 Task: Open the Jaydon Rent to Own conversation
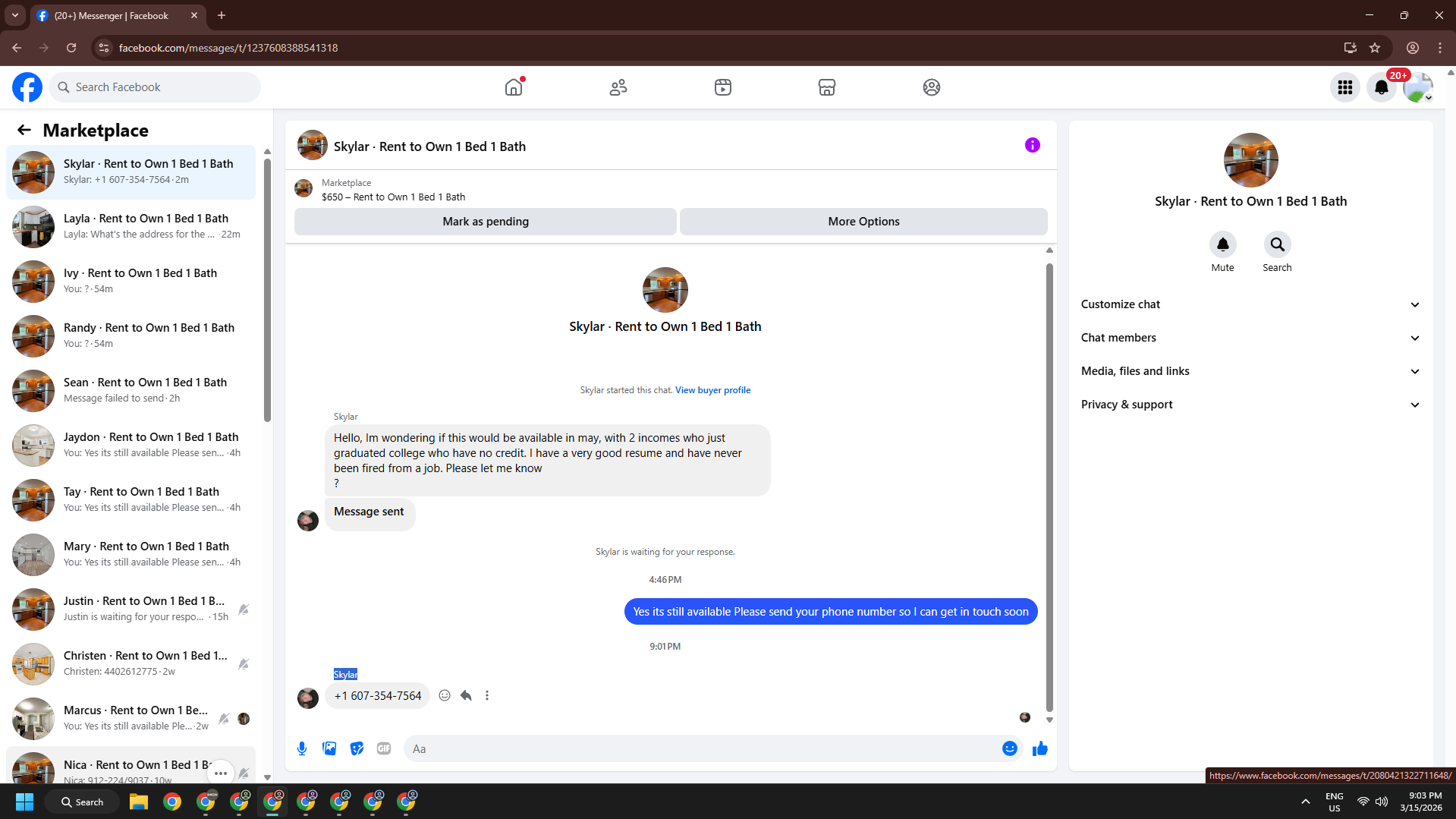[131, 445]
